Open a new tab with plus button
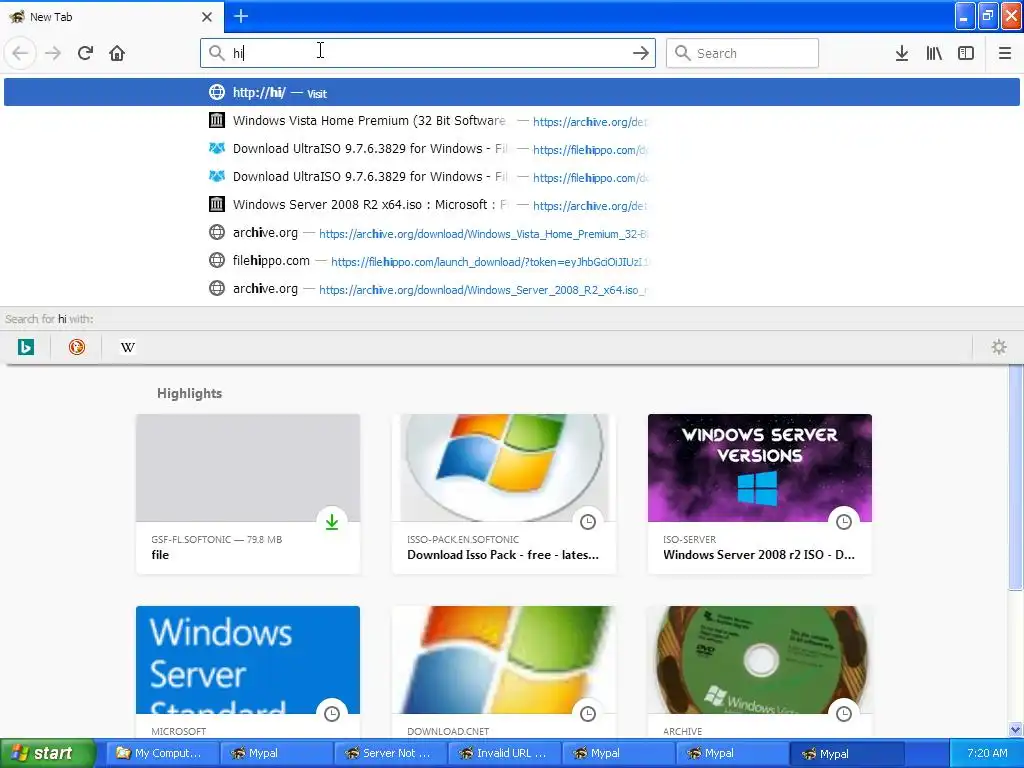 (x=241, y=16)
